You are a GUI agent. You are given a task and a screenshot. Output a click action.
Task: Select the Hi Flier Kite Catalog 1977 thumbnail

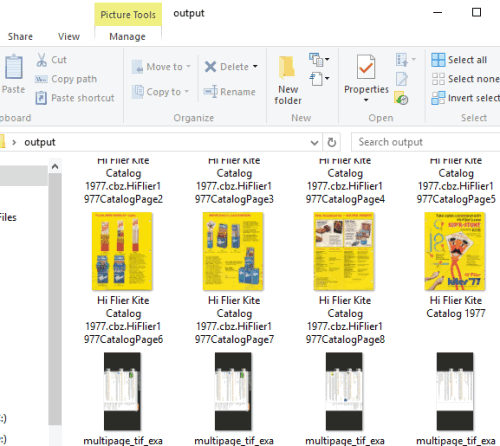(x=455, y=251)
